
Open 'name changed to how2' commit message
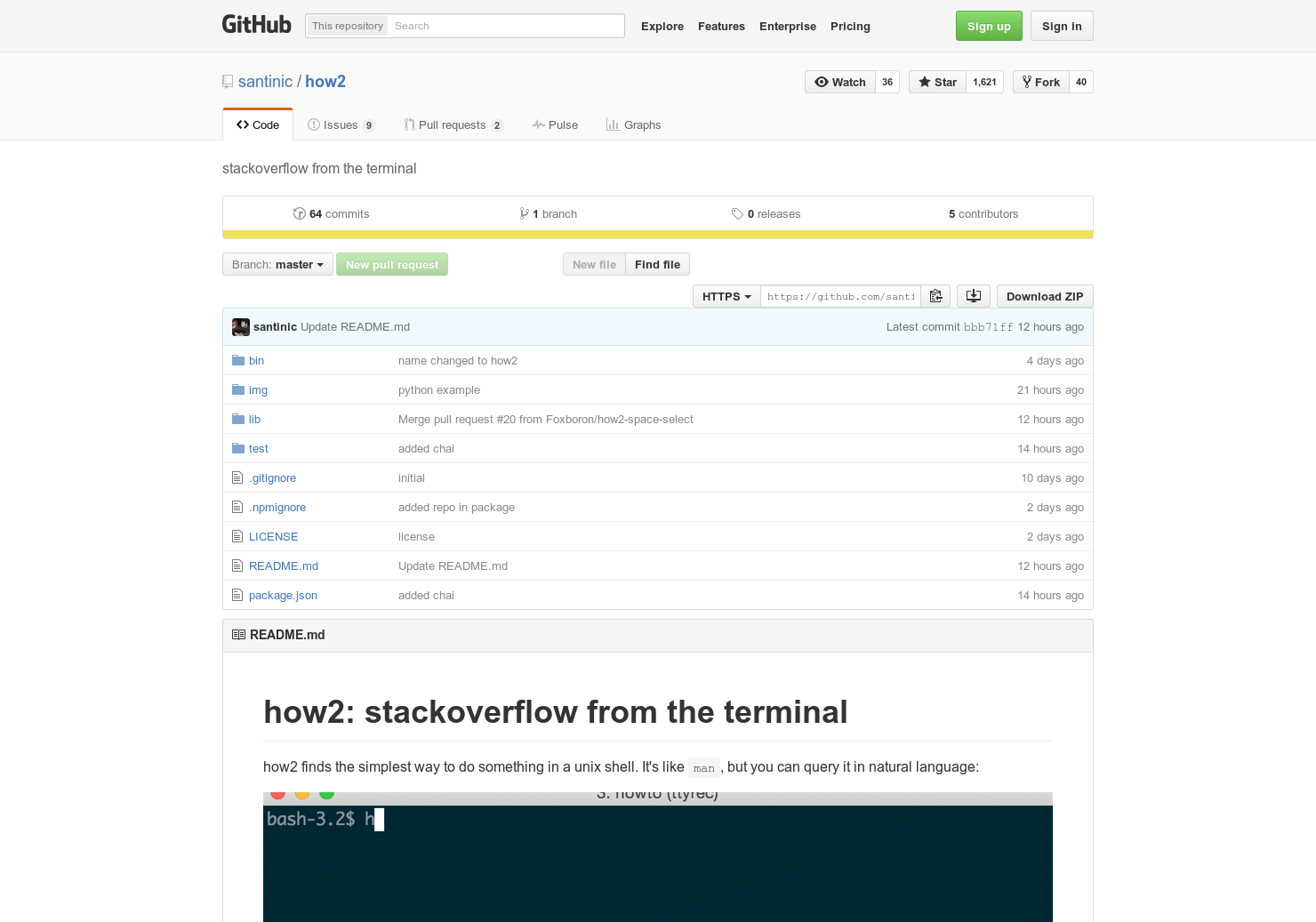point(458,360)
